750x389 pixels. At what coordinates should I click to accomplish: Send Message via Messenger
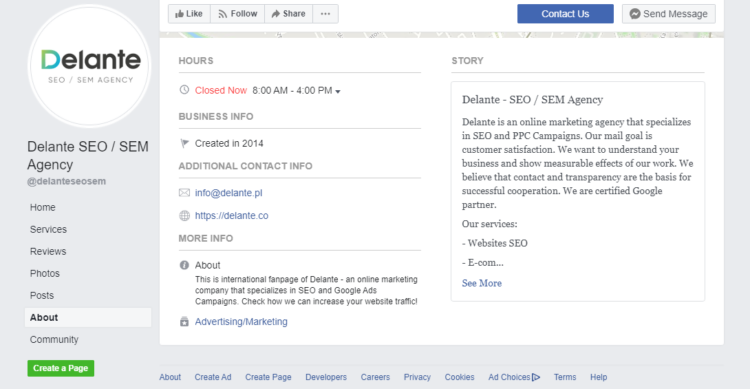(x=669, y=14)
